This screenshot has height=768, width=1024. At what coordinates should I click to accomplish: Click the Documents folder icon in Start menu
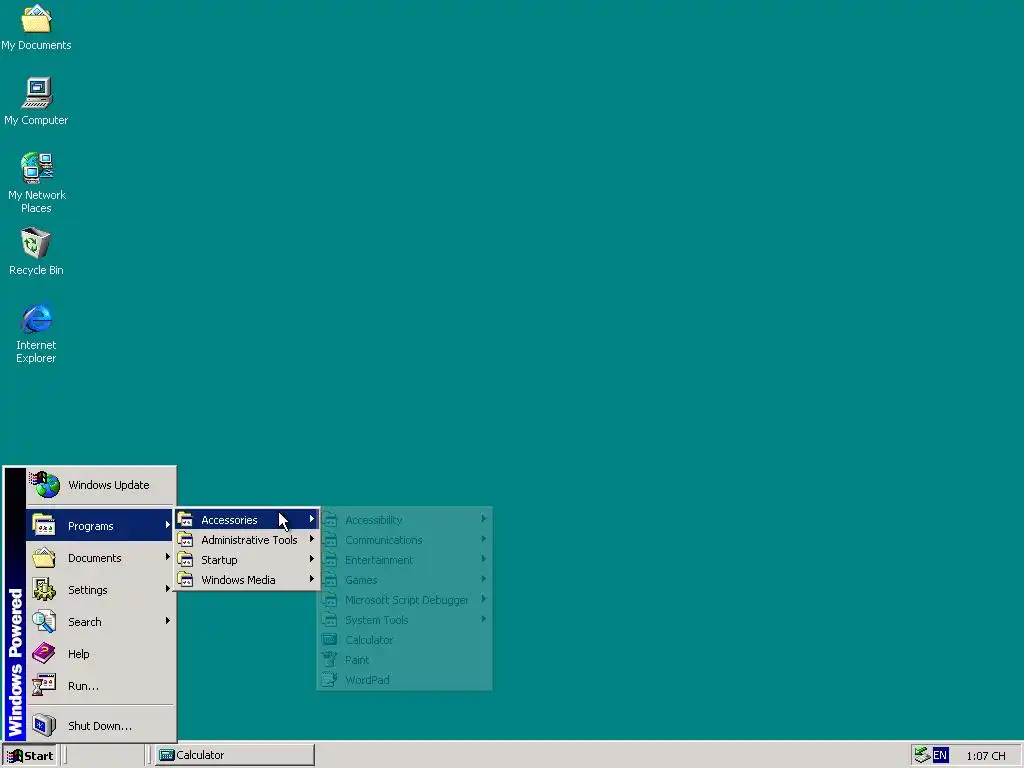pos(44,557)
